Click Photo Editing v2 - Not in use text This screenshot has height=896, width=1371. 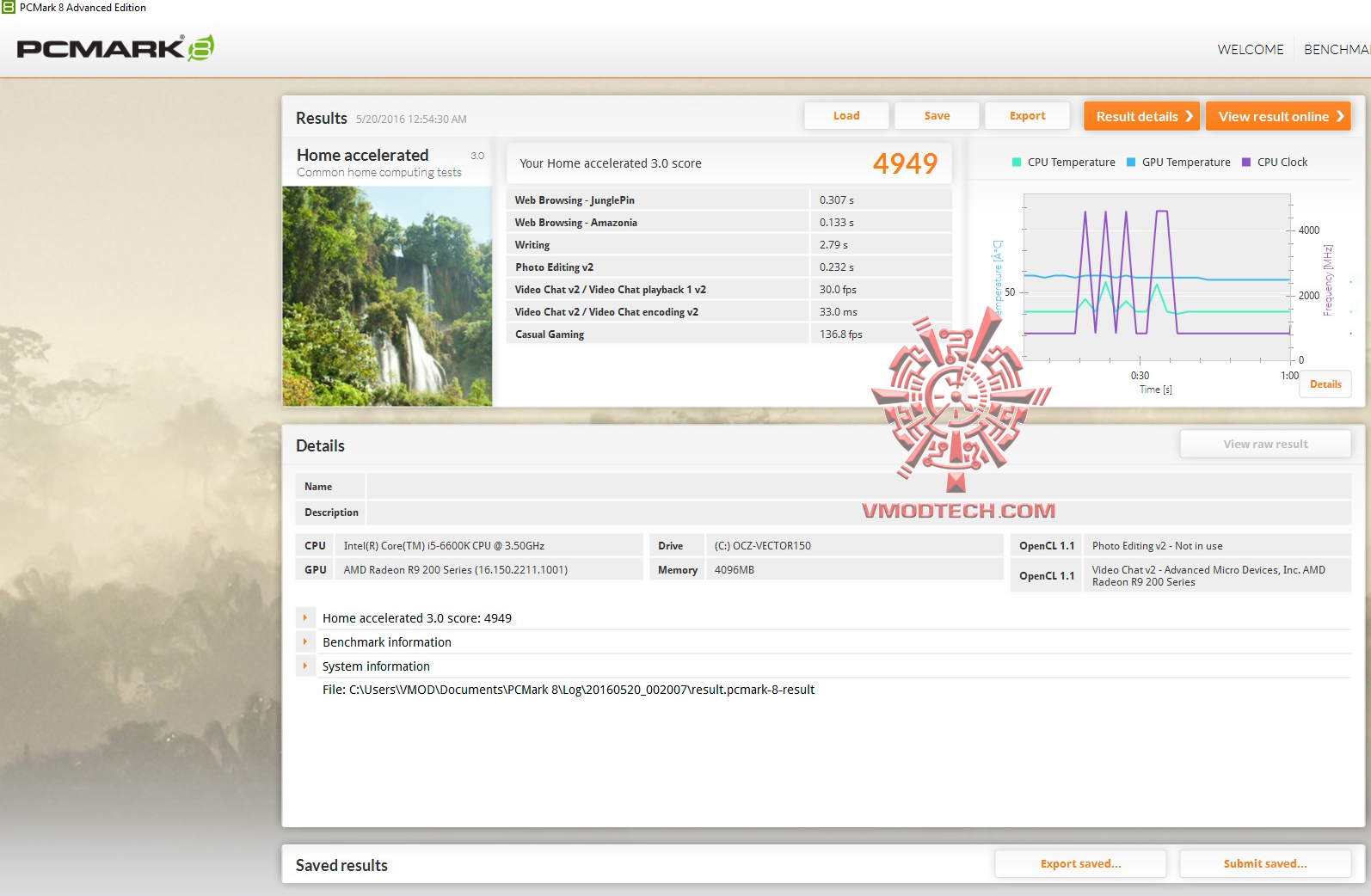coord(1157,546)
